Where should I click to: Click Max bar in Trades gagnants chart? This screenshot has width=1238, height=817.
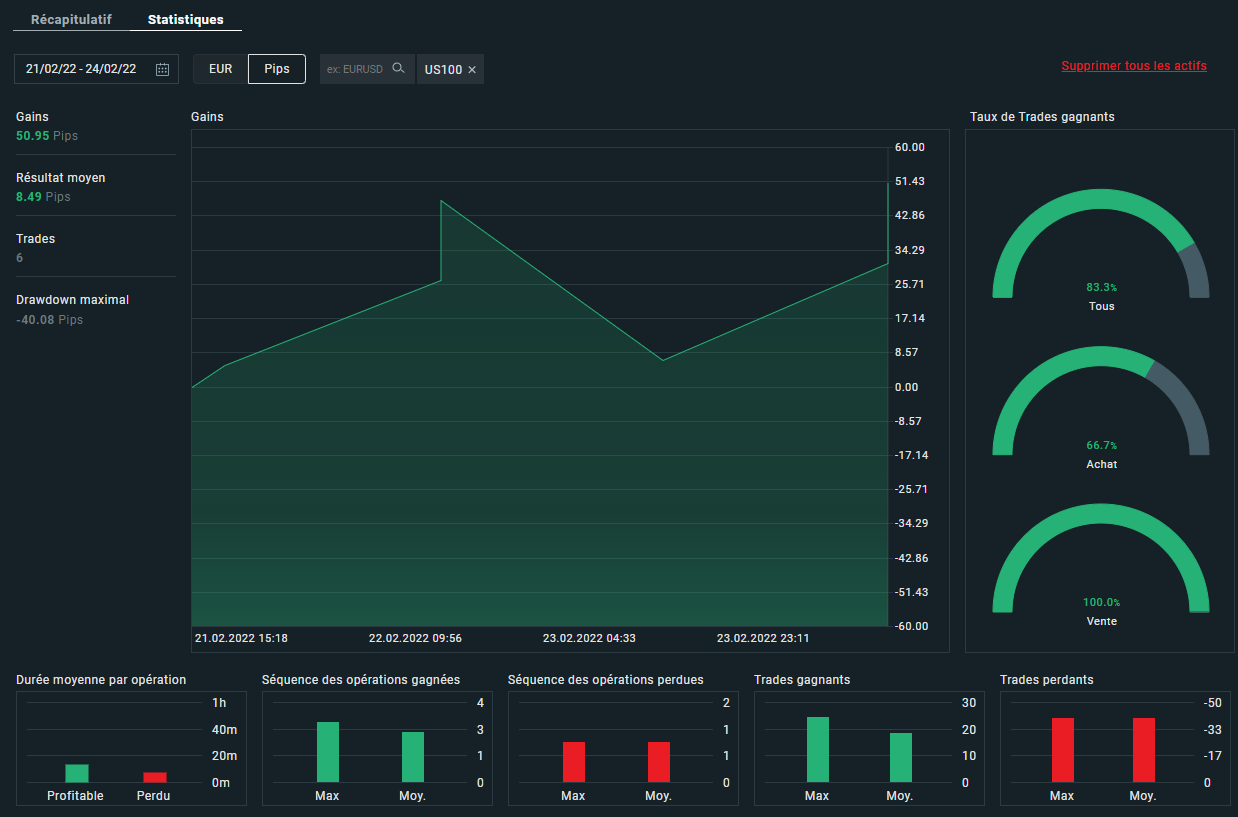click(817, 749)
